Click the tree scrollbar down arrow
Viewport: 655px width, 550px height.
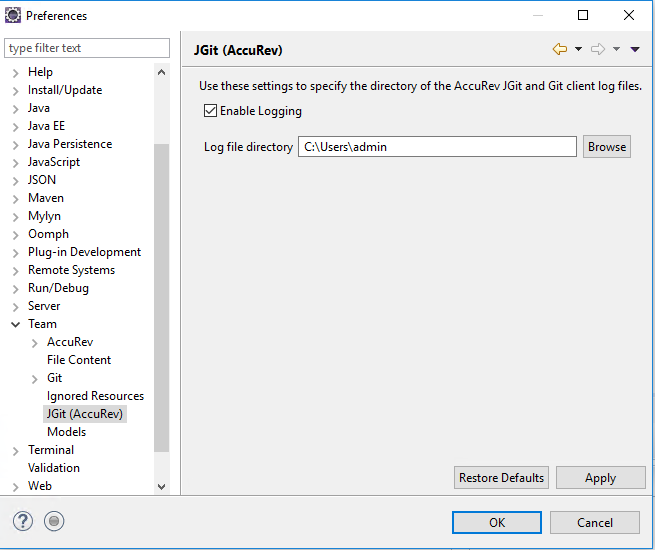162,486
